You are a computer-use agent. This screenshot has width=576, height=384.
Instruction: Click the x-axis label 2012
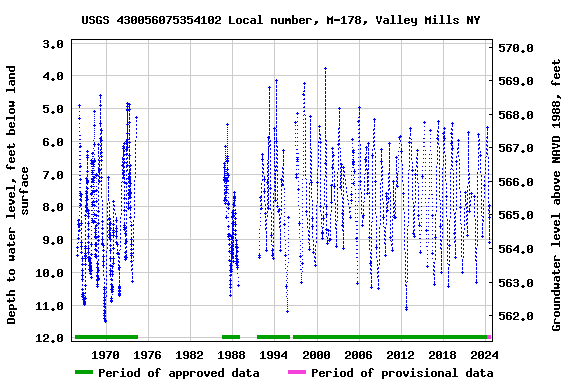[x=400, y=355]
